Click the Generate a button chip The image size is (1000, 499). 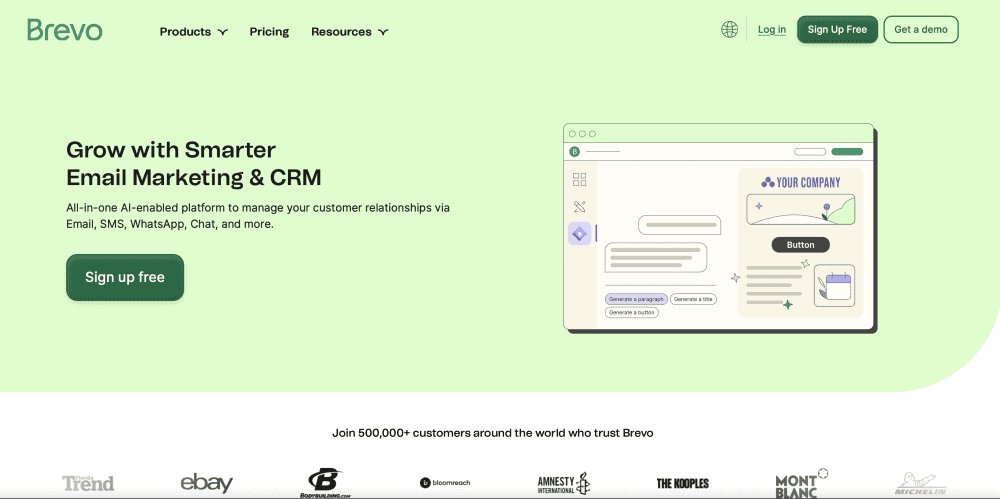[x=631, y=313]
